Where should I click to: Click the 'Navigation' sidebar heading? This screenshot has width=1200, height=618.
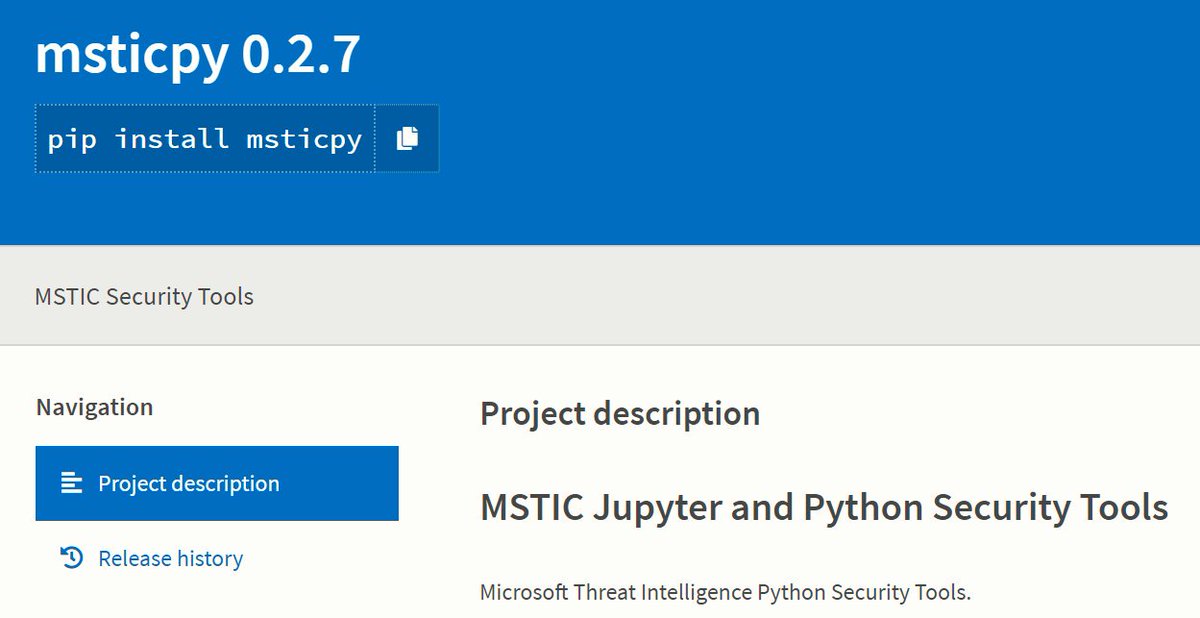pos(95,407)
